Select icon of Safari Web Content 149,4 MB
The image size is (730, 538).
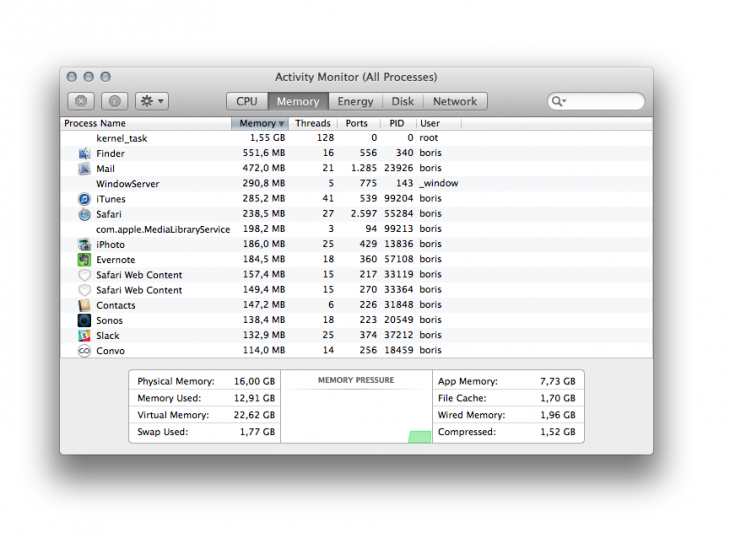(x=84, y=290)
